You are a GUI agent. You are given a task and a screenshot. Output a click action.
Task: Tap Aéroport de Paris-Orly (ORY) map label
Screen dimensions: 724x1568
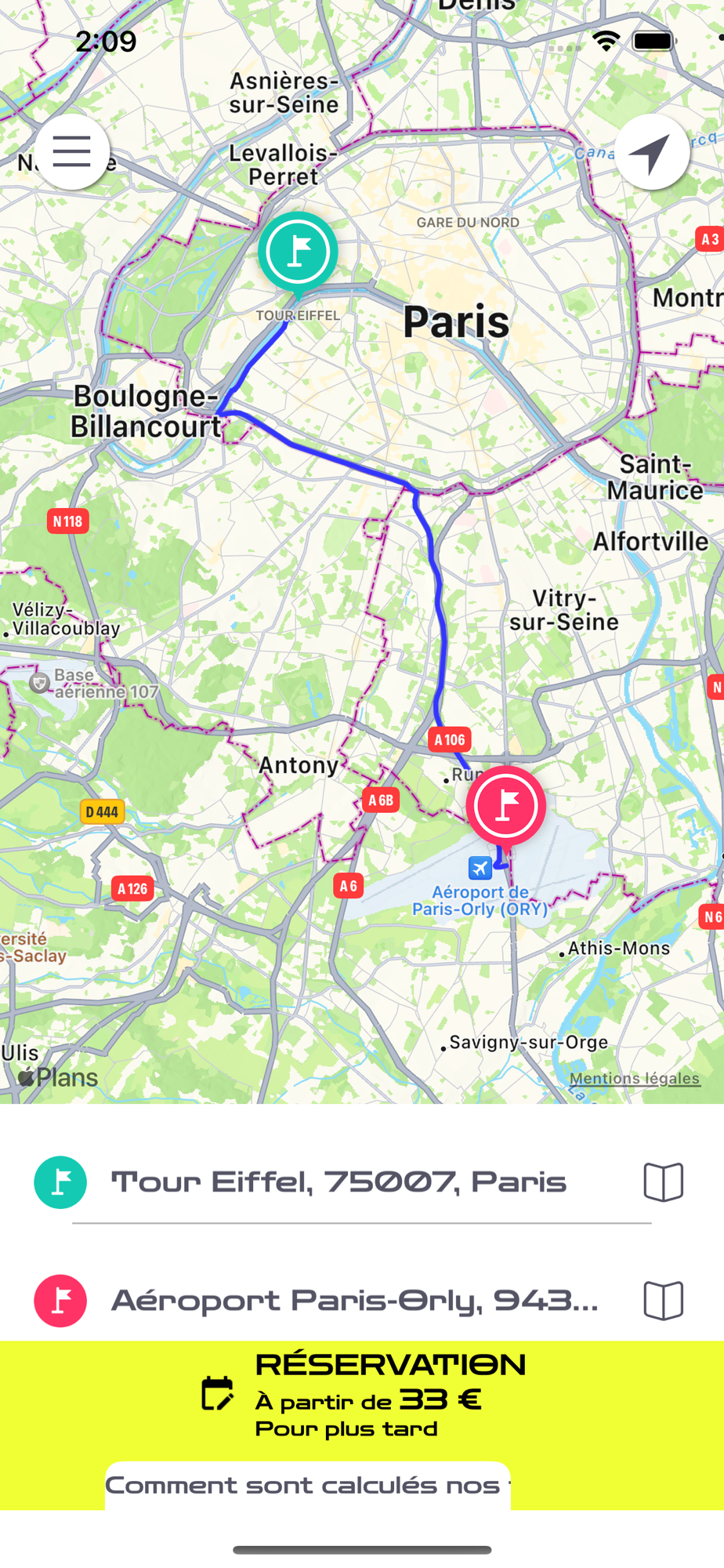point(480,900)
